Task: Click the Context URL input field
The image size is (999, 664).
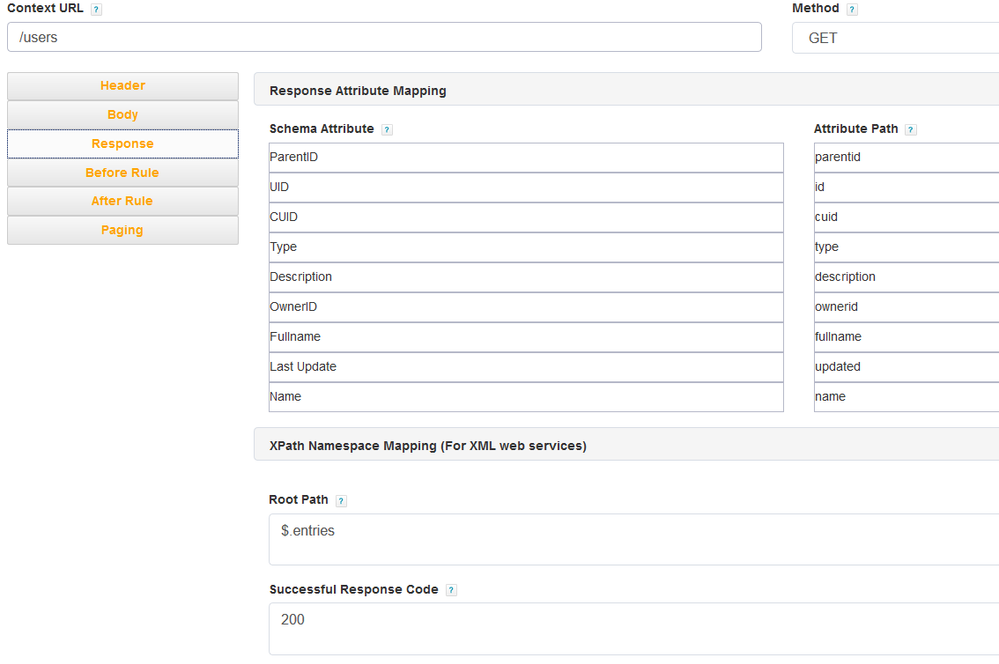Action: coord(384,38)
